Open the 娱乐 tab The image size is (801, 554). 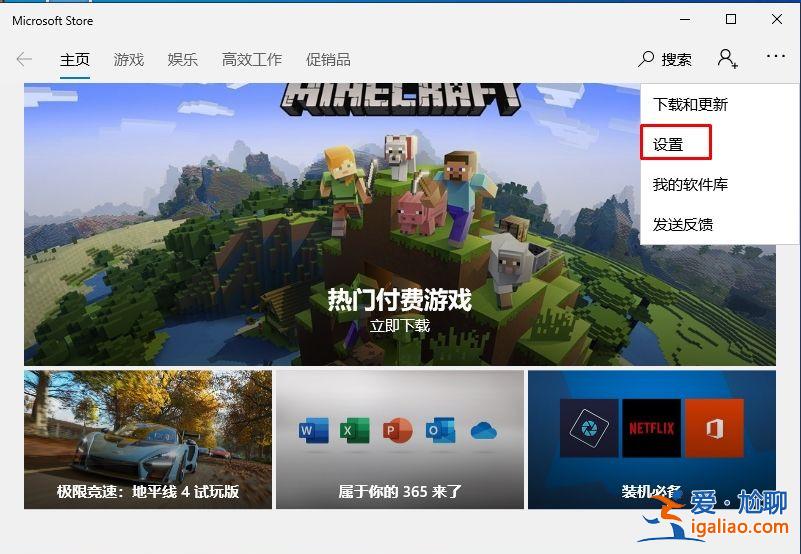pyautogui.click(x=182, y=60)
